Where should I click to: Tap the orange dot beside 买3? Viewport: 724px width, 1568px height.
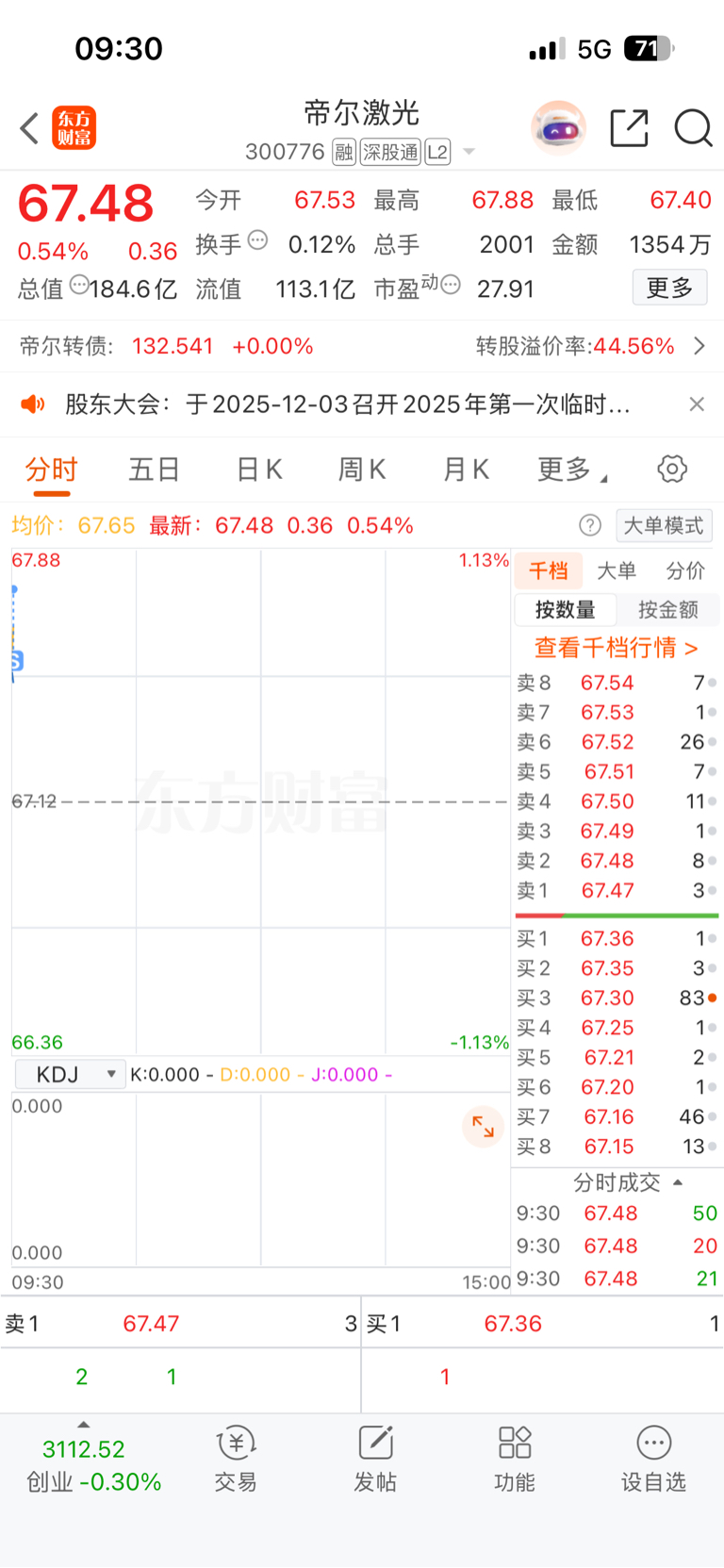point(712,998)
